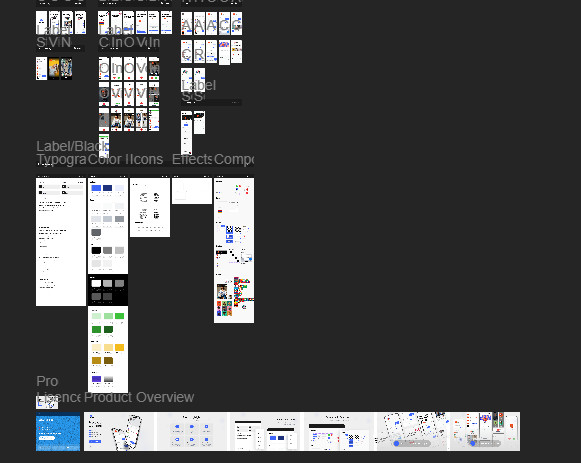Screen dimensions: 581x463
Task: Pick the bright green color swatch
Action: tap(119, 316)
